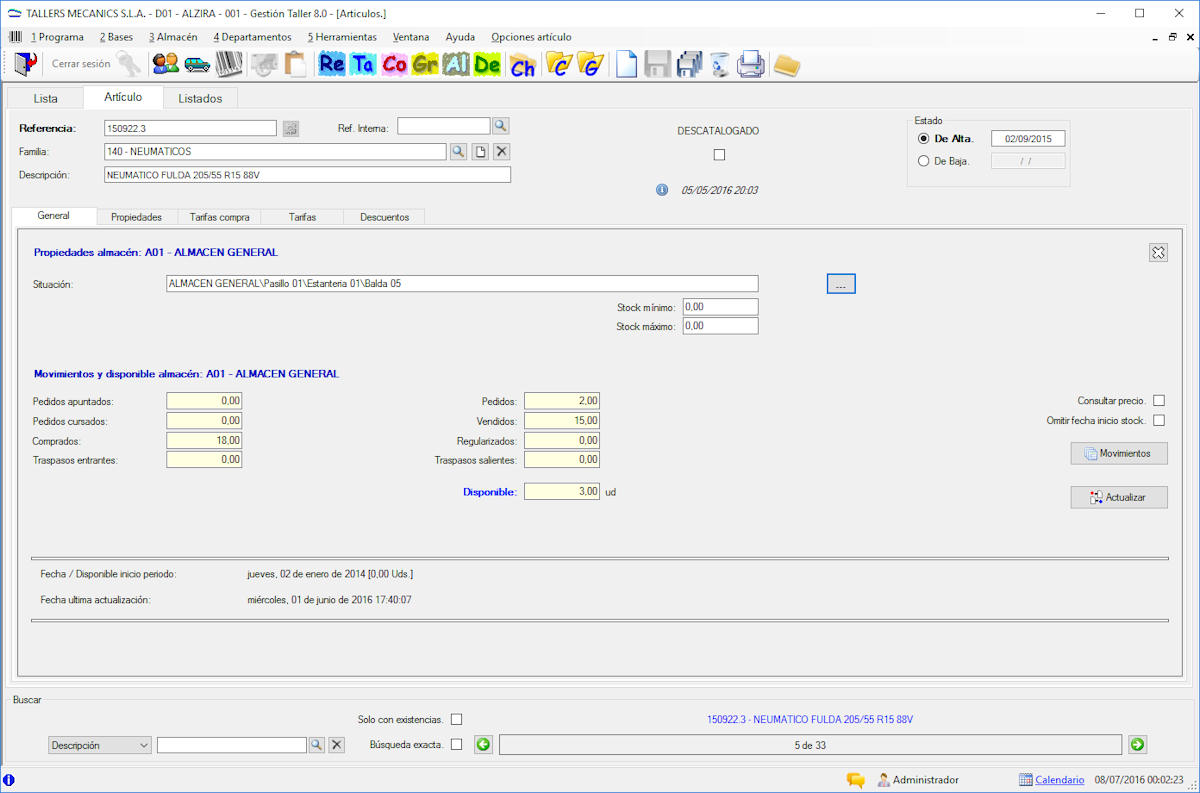Screen dimensions: 1200x793
Task: Open the 3 Almacén menu
Action: (173, 37)
